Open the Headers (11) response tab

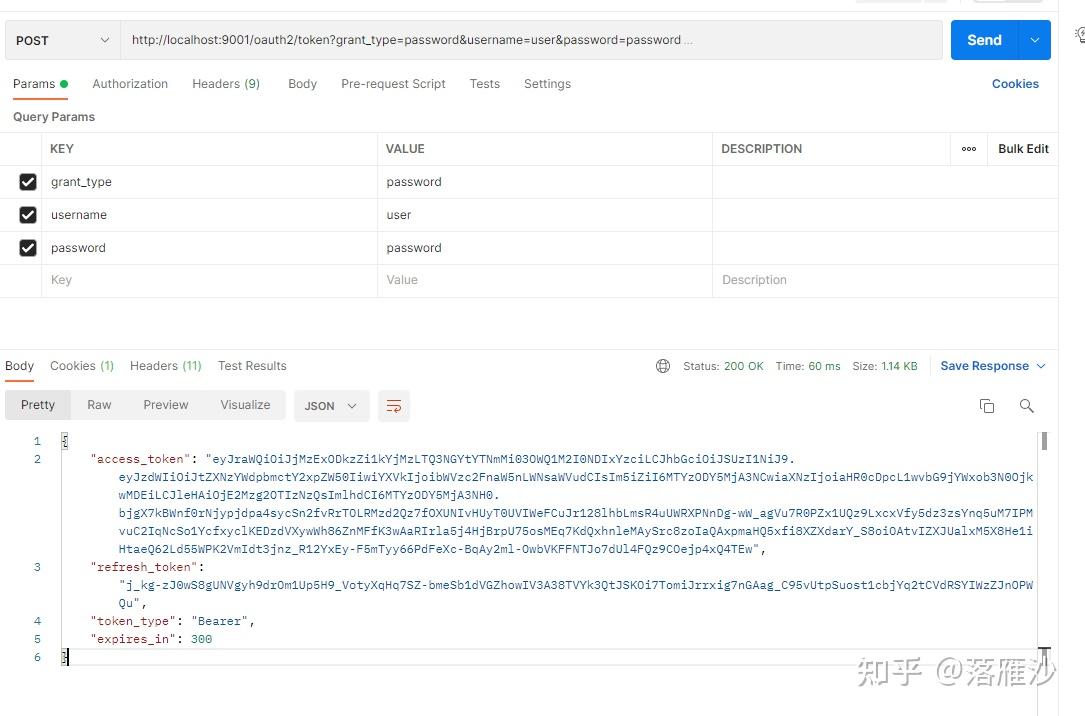(165, 366)
